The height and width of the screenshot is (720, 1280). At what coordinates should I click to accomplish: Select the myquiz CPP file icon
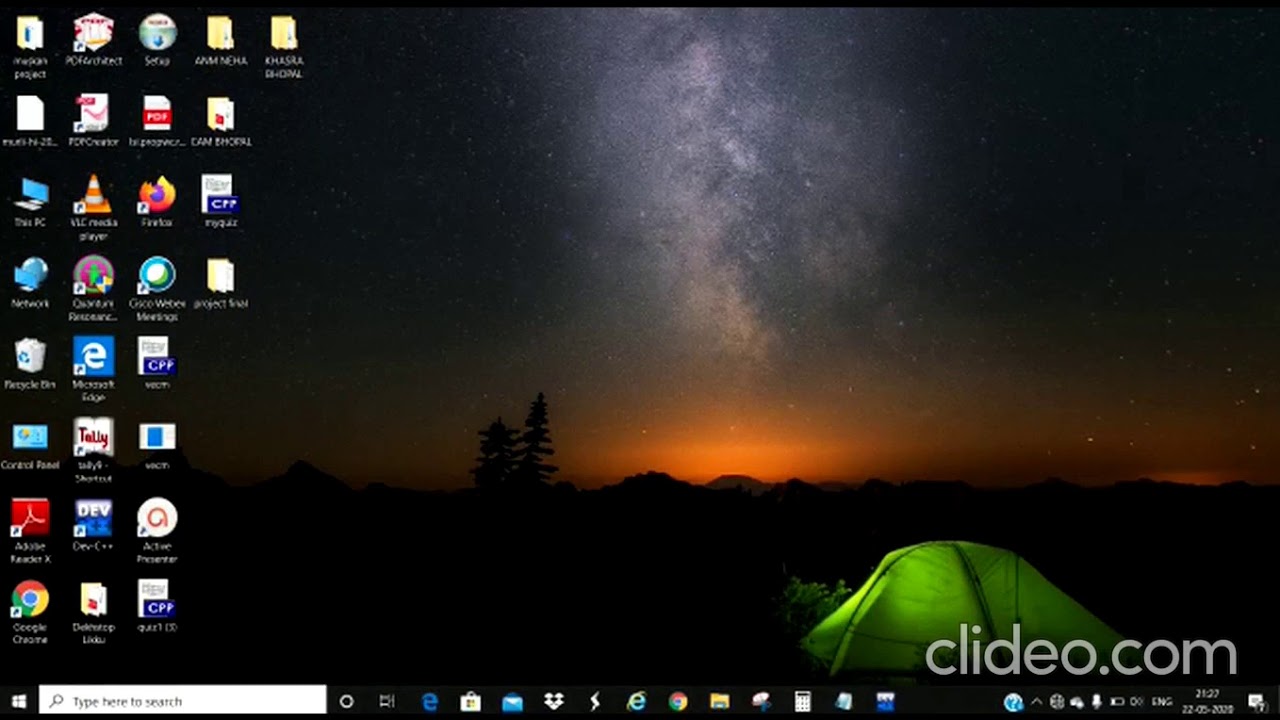(x=220, y=201)
